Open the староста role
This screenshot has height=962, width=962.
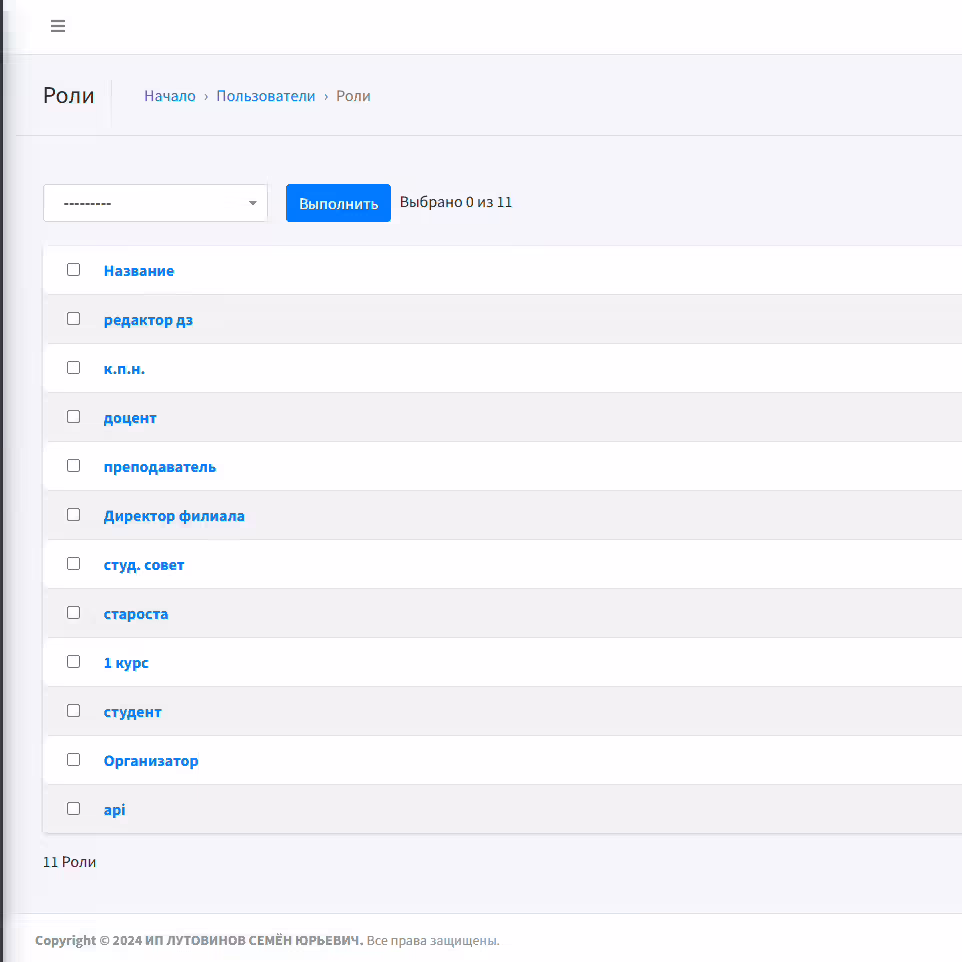pos(136,615)
